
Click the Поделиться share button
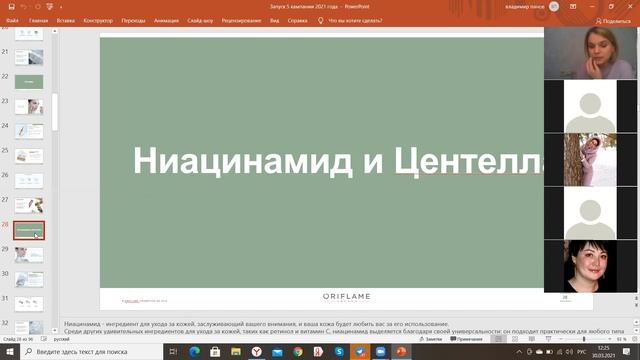pyautogui.click(x=613, y=21)
